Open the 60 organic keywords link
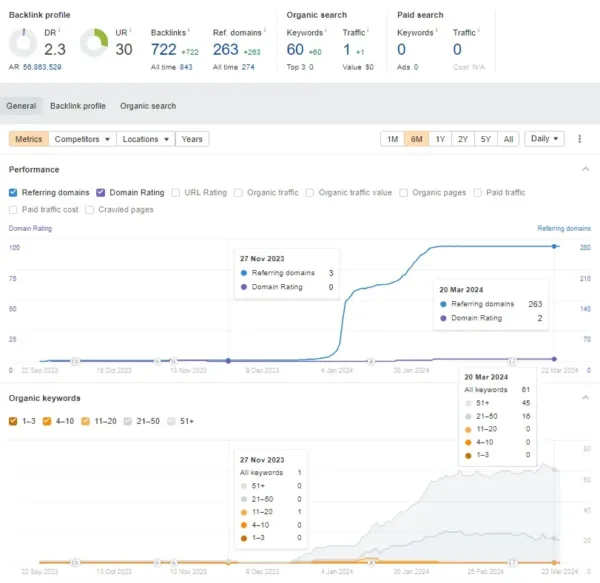 coord(295,49)
